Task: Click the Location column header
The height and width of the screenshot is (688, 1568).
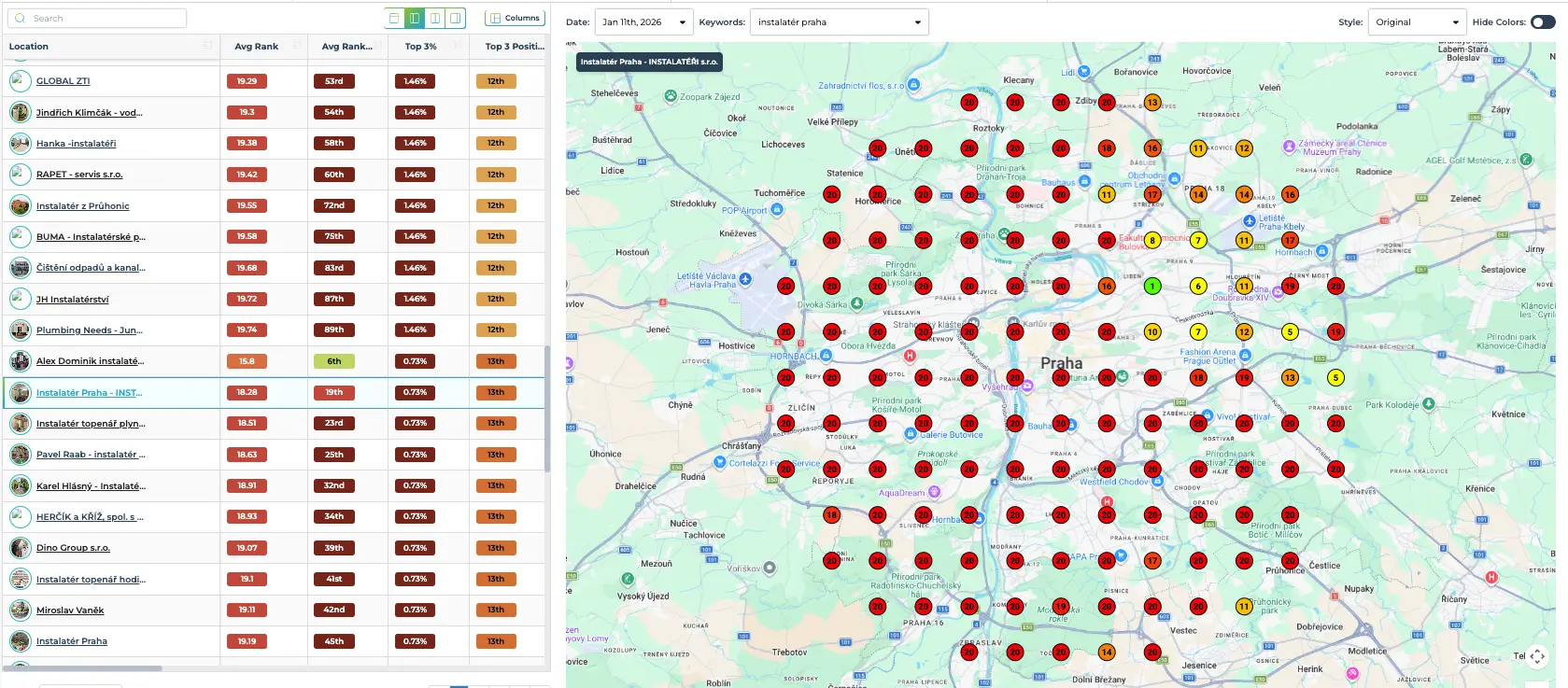Action: click(111, 46)
